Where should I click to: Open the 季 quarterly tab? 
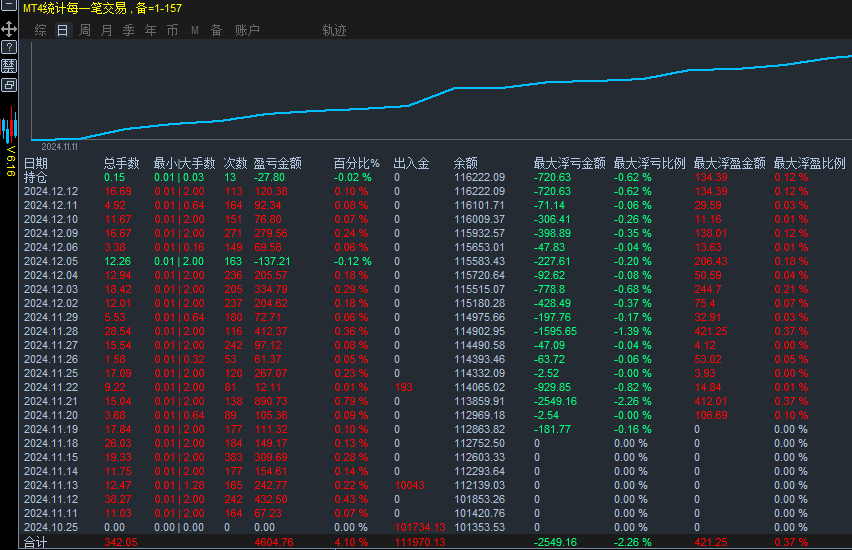point(129,30)
